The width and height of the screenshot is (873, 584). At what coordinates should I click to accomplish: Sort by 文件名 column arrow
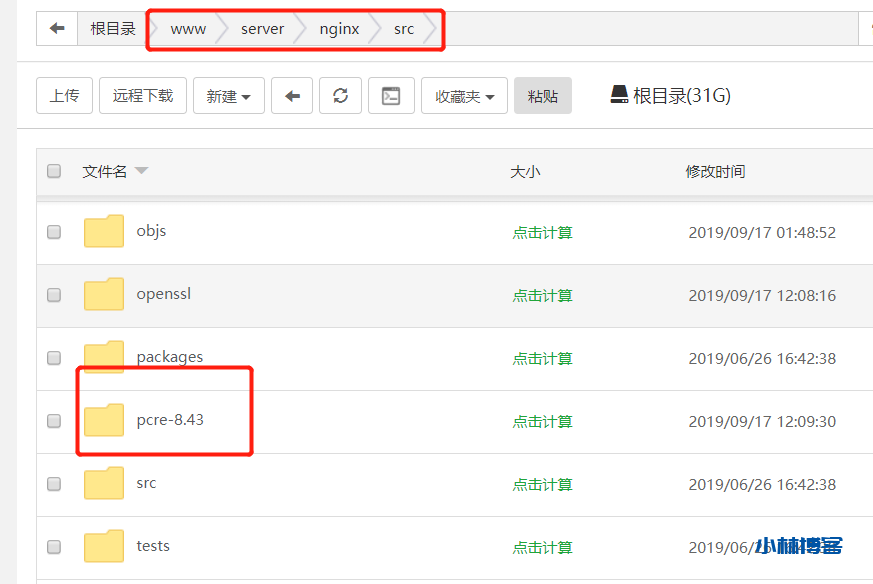tap(141, 171)
